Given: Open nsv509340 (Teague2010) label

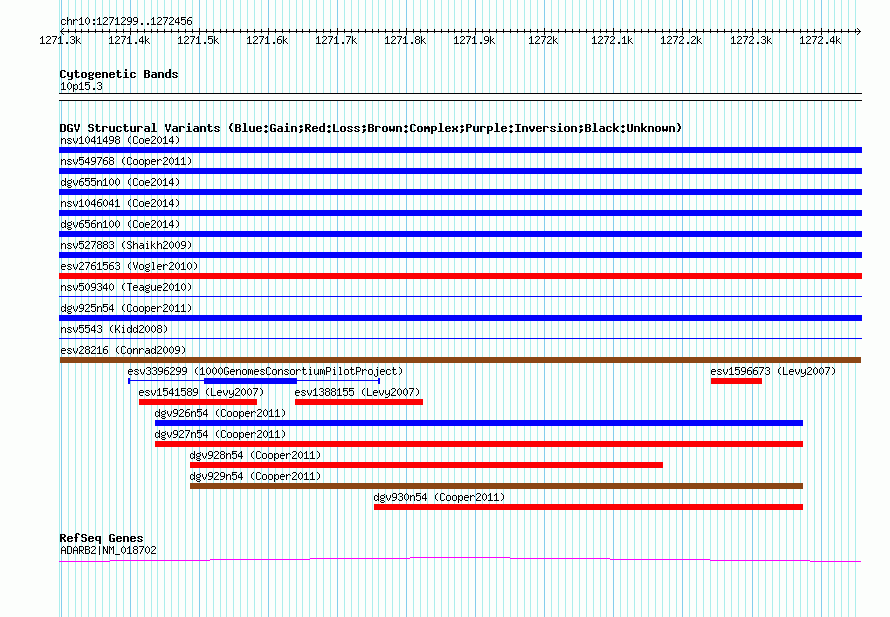Looking at the screenshot, I should pos(126,287).
